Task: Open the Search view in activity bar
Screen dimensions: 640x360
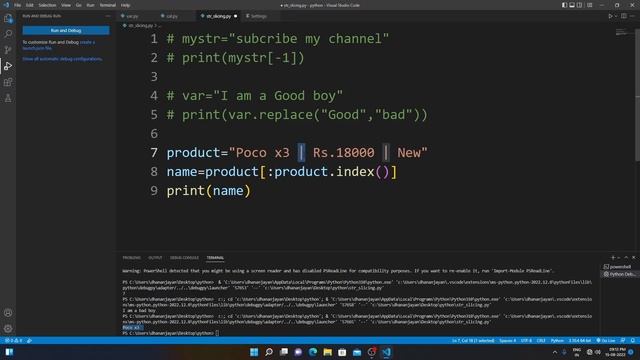Action: click(x=8, y=34)
